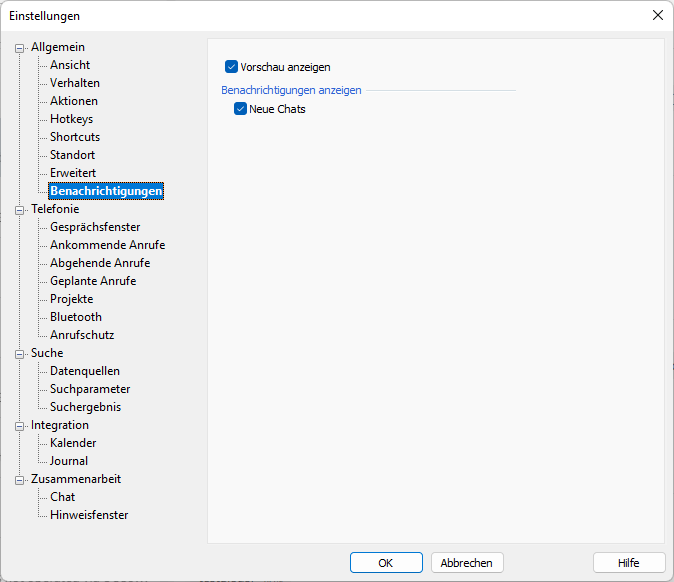Collapse the Suche tree section
This screenshot has width=674, height=582.
19,354
